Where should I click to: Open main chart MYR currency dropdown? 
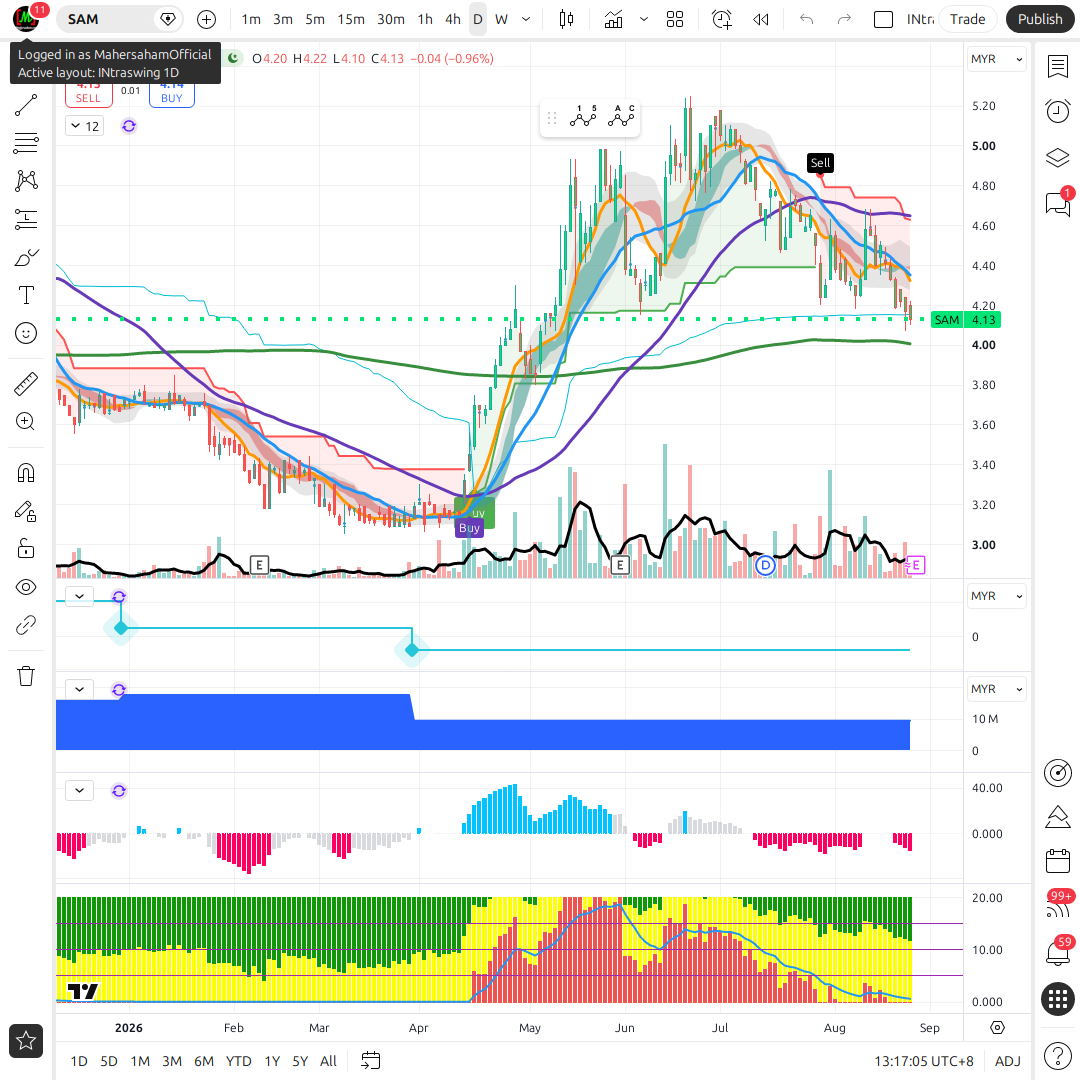click(x=997, y=59)
